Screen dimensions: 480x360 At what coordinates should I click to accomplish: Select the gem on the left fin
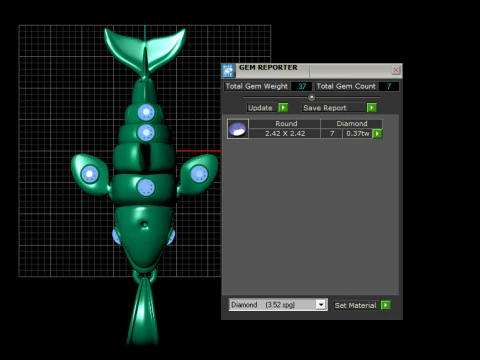(90, 174)
